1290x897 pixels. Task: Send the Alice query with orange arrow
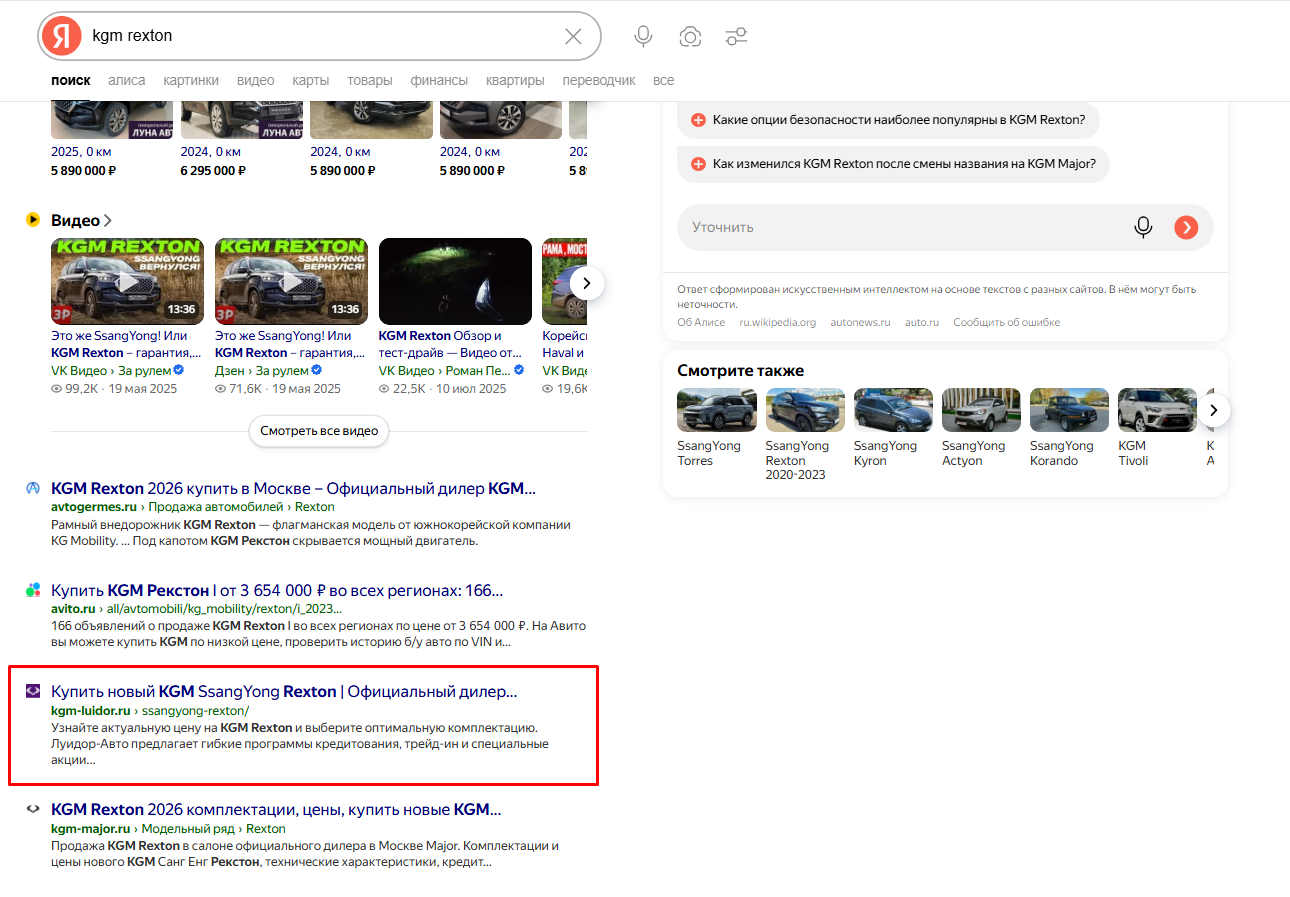pyautogui.click(x=1186, y=227)
